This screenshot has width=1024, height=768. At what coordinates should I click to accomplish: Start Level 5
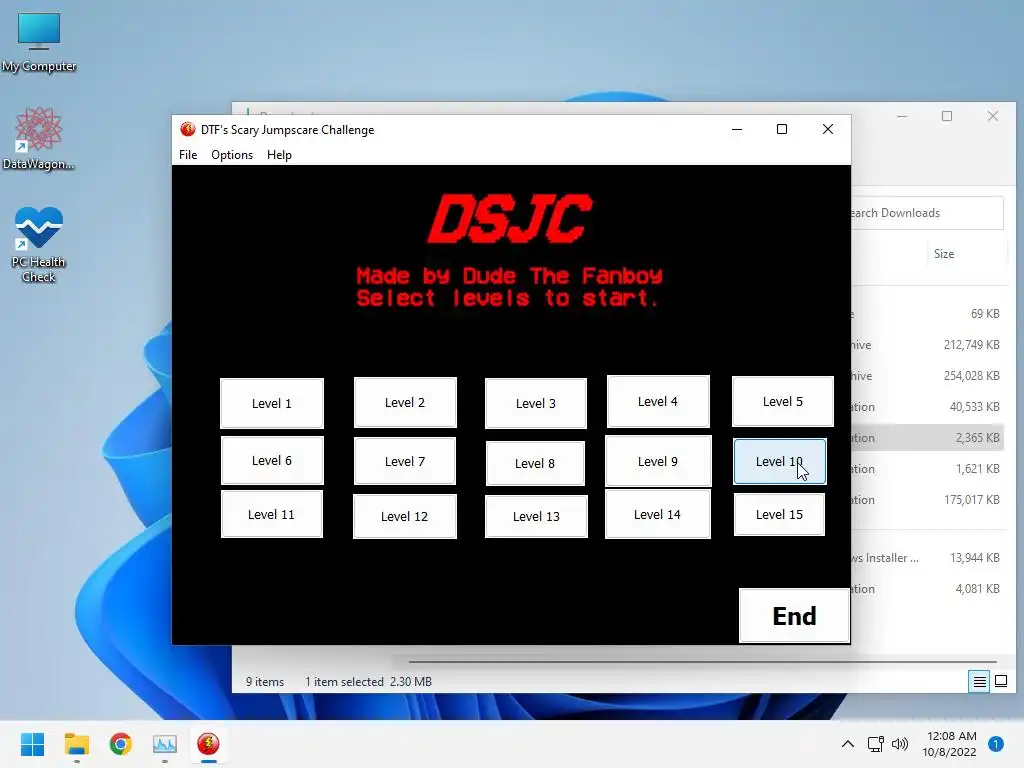pyautogui.click(x=782, y=402)
